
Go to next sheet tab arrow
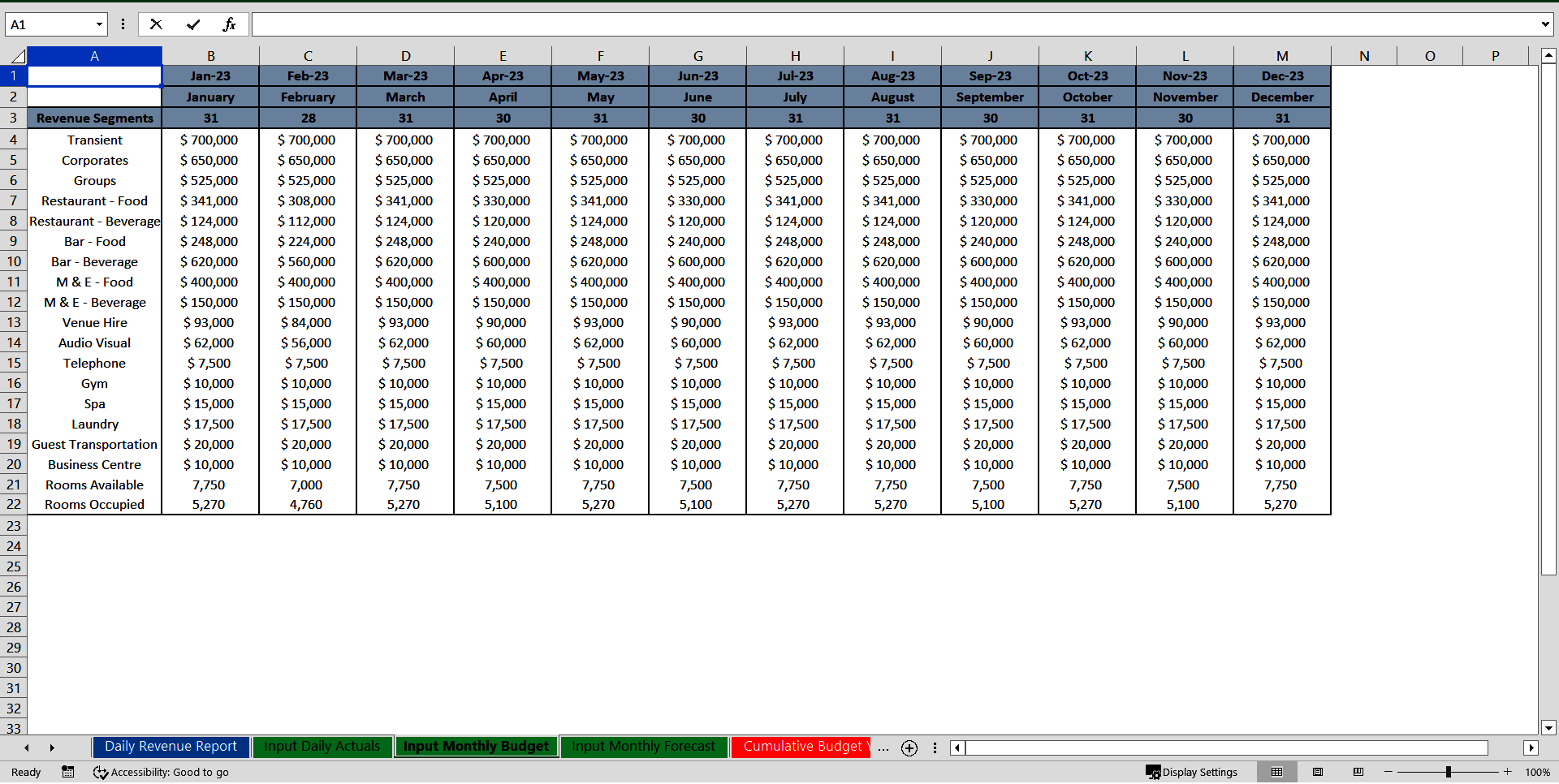coord(52,747)
